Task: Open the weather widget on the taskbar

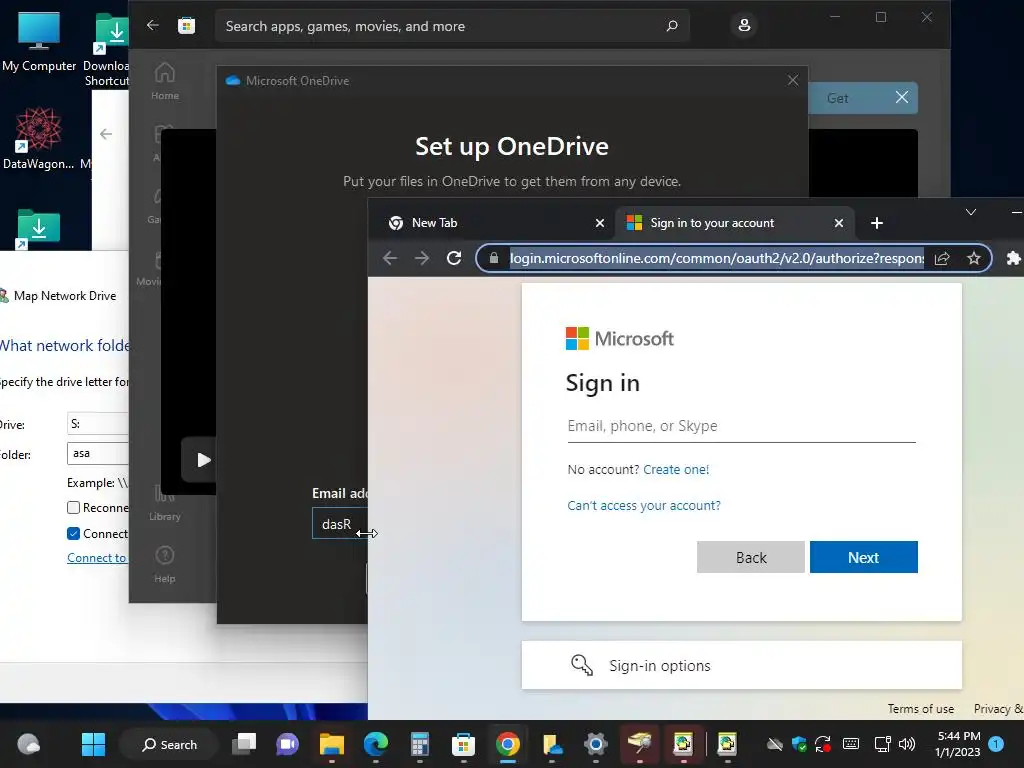Action: coord(28,744)
